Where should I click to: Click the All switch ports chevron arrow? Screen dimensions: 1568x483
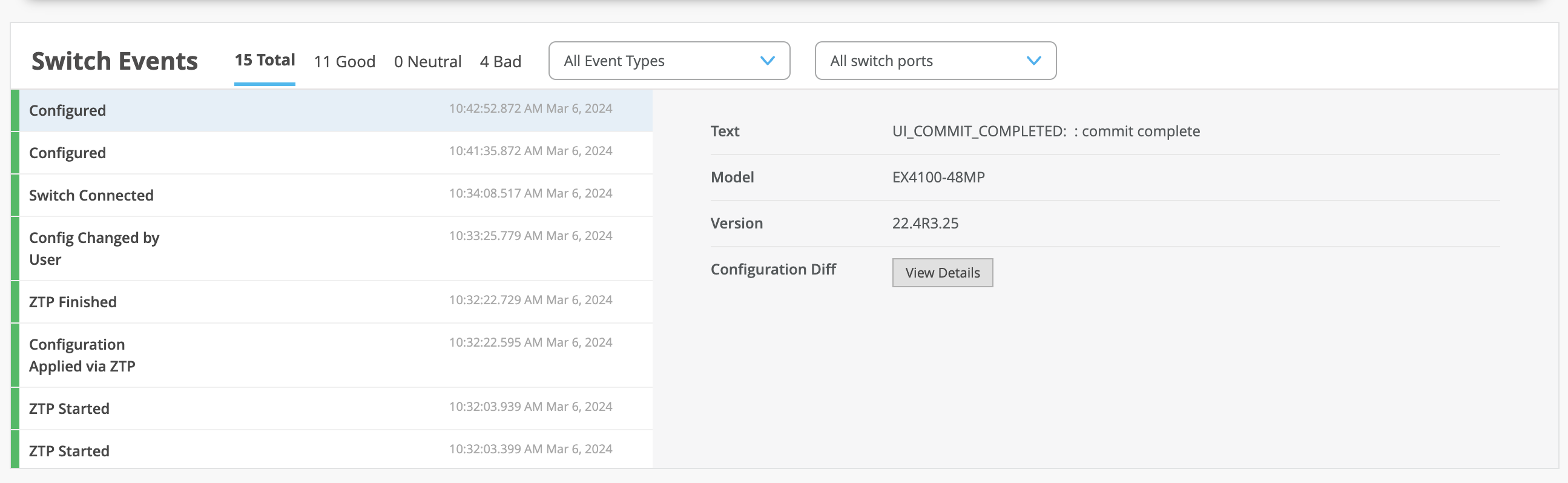point(1033,61)
